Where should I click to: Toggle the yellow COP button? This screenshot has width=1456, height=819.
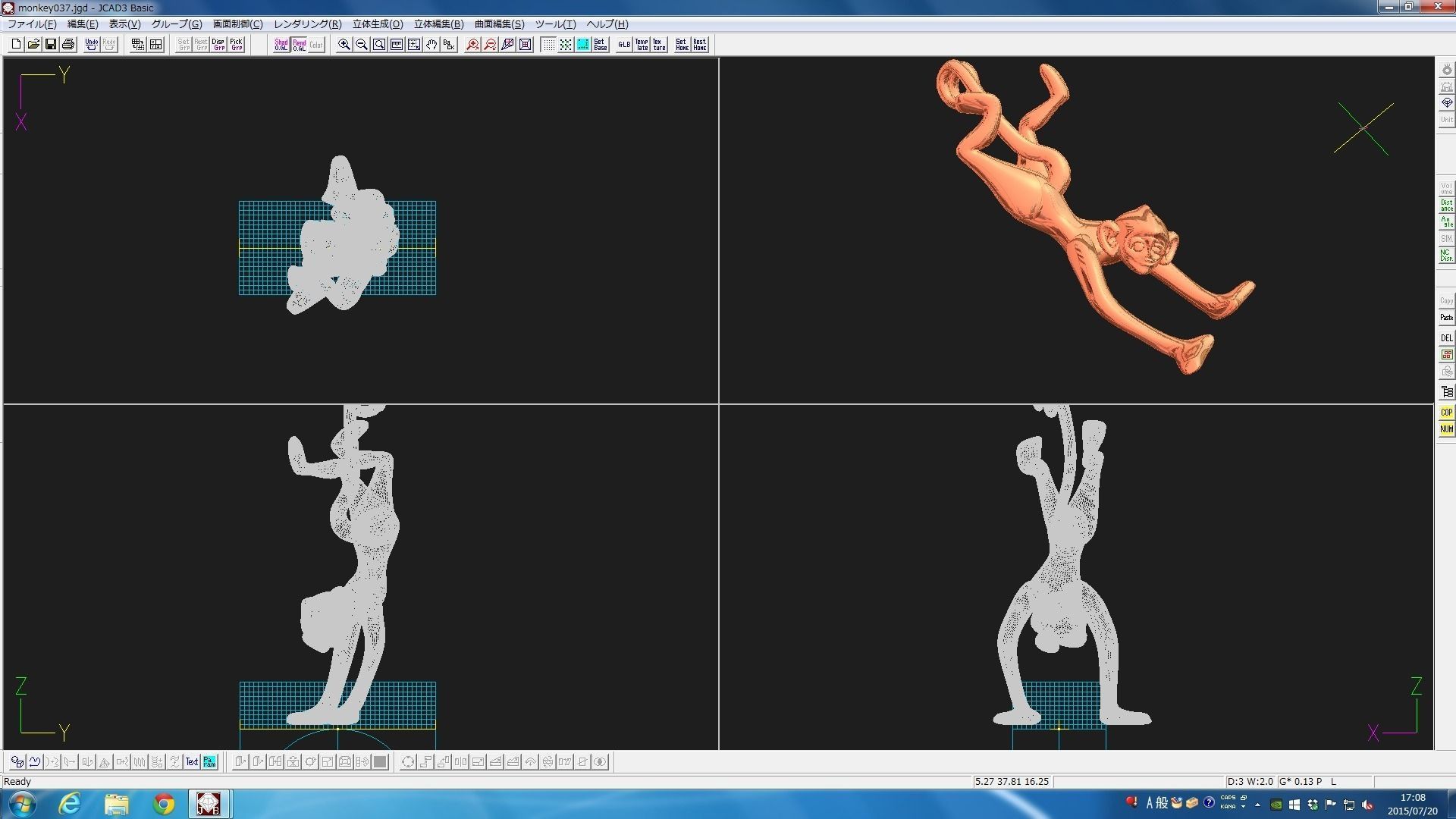click(1446, 413)
